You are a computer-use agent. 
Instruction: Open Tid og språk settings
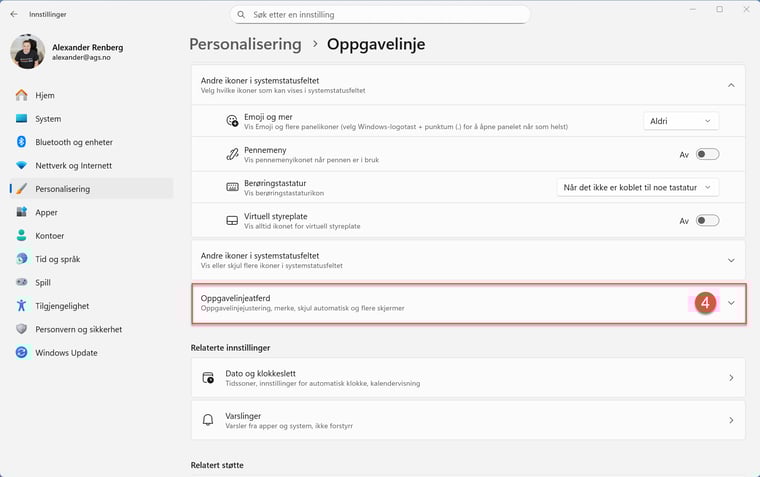click(x=92, y=259)
